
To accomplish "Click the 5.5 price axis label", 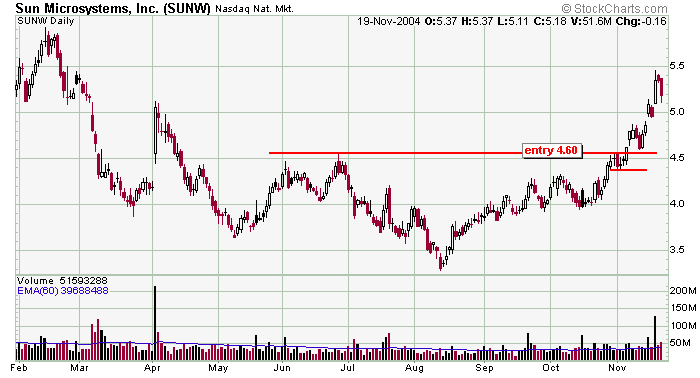I will [x=677, y=66].
